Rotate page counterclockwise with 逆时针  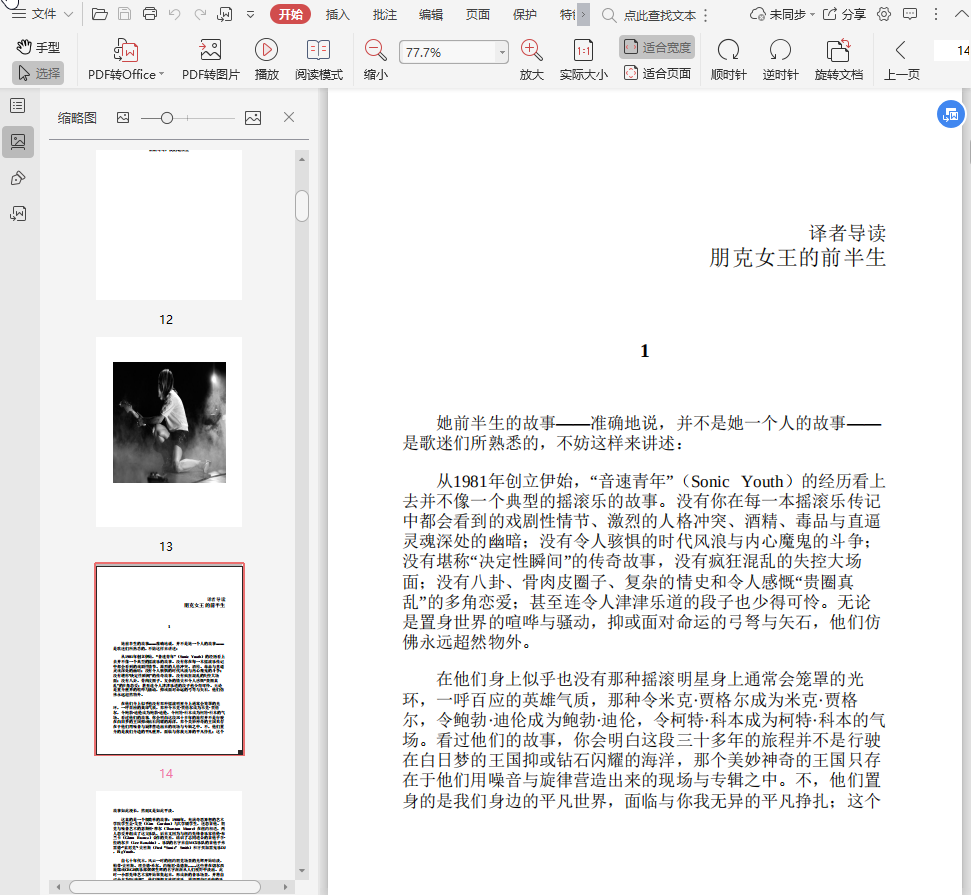(780, 50)
